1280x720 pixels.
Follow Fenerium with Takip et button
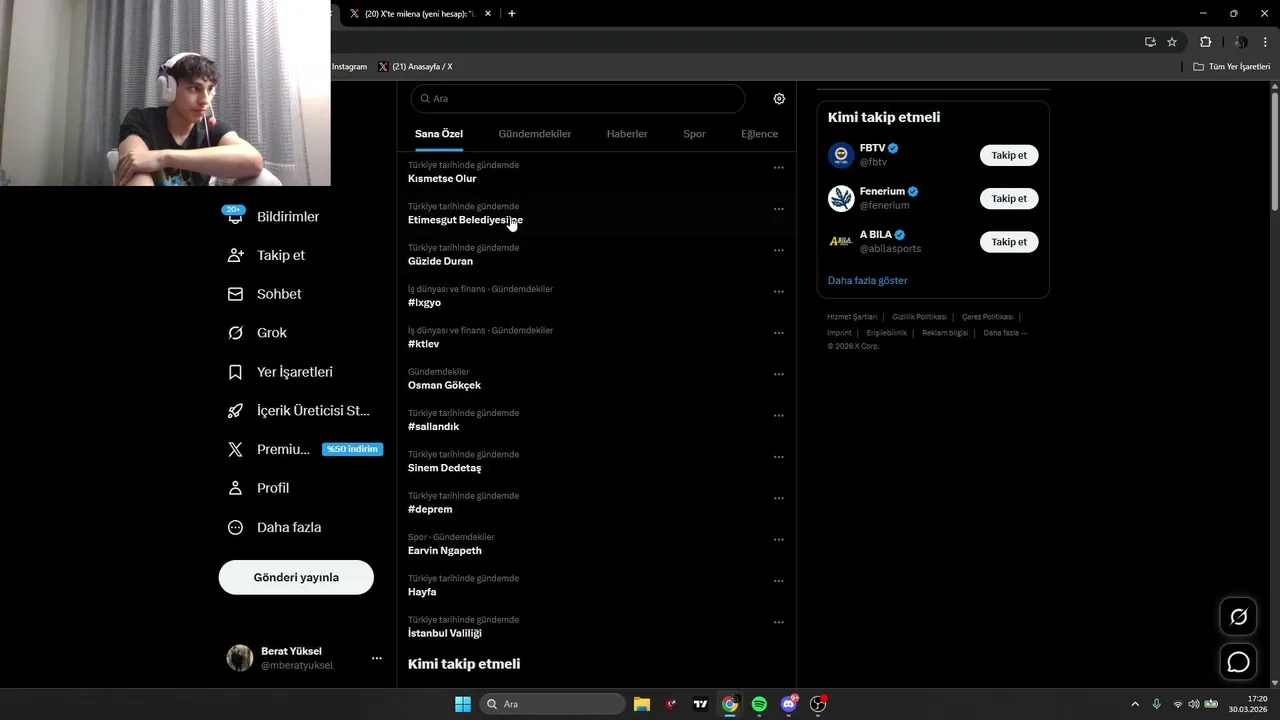point(1009,198)
